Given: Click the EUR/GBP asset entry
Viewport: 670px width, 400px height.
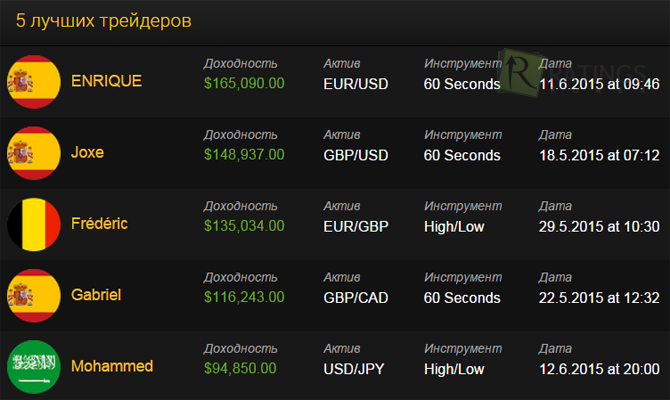Looking at the screenshot, I should click(356, 226).
